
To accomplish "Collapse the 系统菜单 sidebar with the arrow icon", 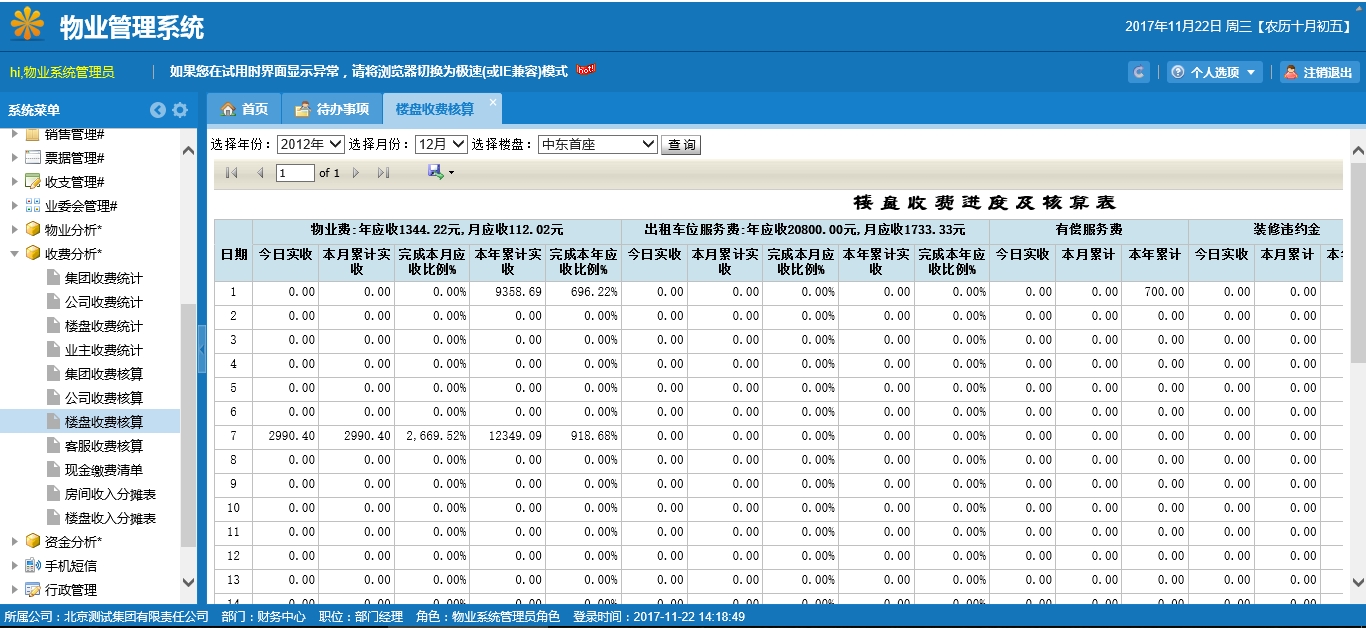I will (157, 110).
